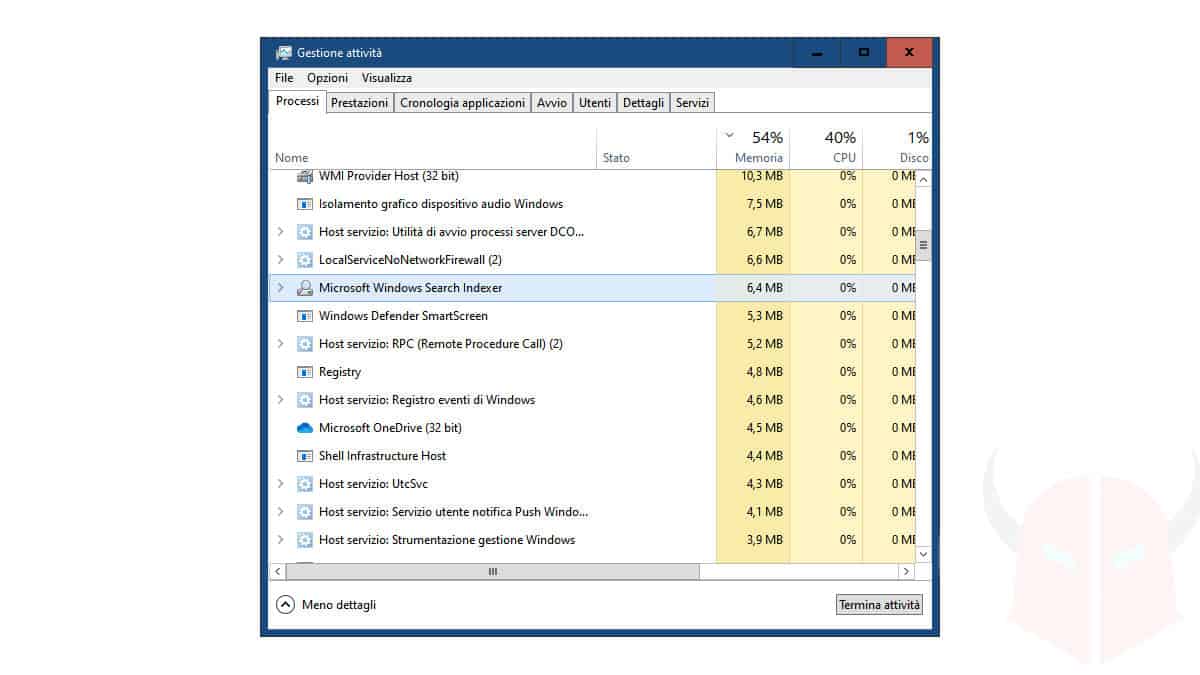Switch to the Dettagli tab
This screenshot has height=675, width=1200.
click(x=643, y=103)
